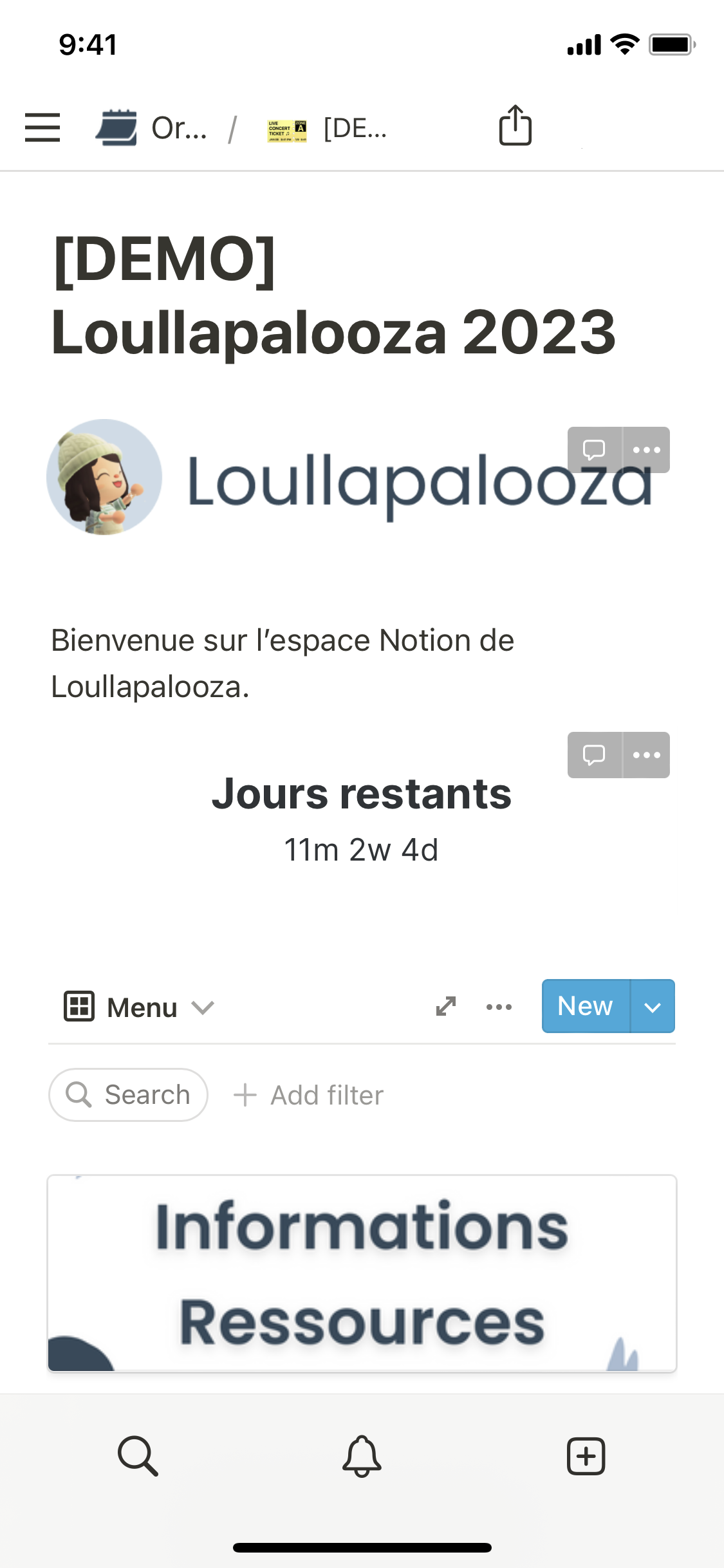Go to the 'Or...' parent breadcrumb
This screenshot has height=1568, width=724.
pyautogui.click(x=153, y=128)
